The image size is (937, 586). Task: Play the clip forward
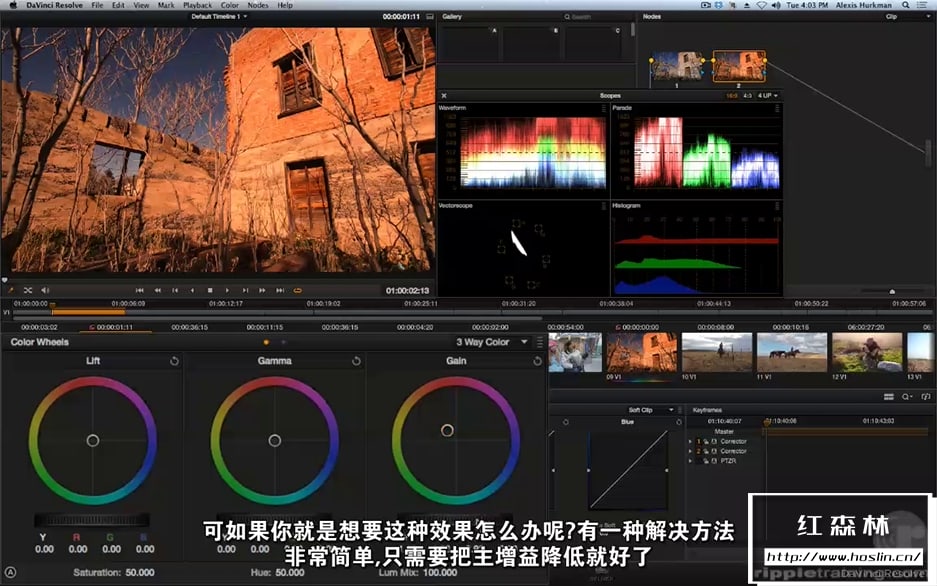(x=227, y=290)
